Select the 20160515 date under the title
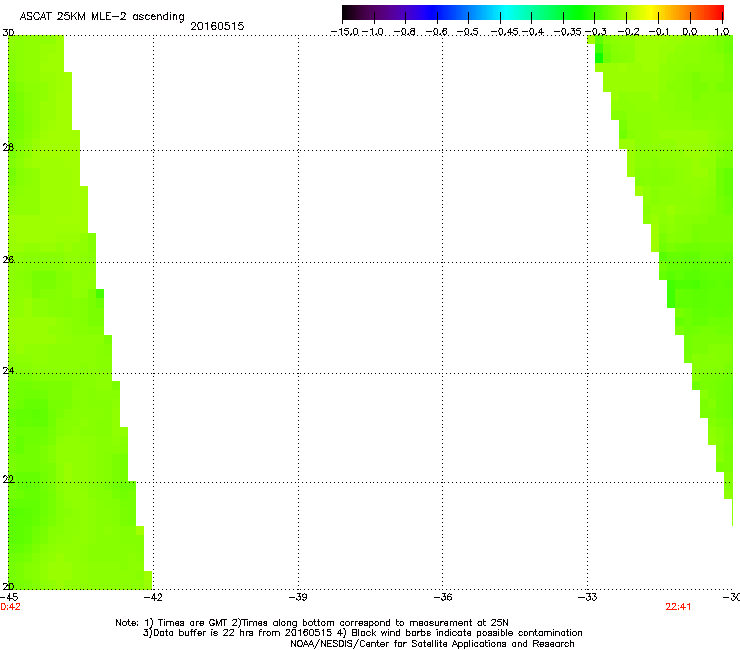 (x=217, y=26)
